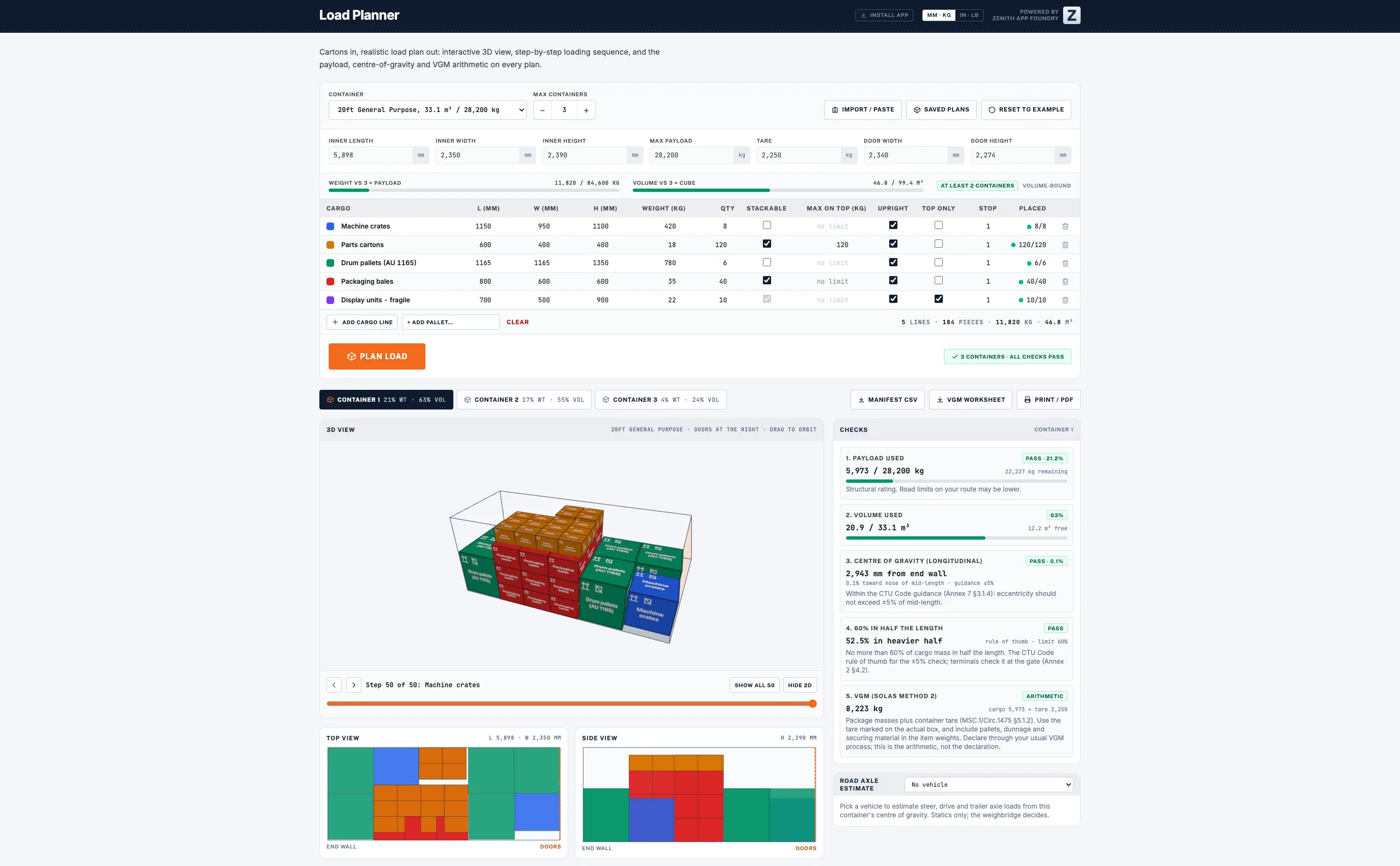Open the container type dropdown

(x=427, y=110)
